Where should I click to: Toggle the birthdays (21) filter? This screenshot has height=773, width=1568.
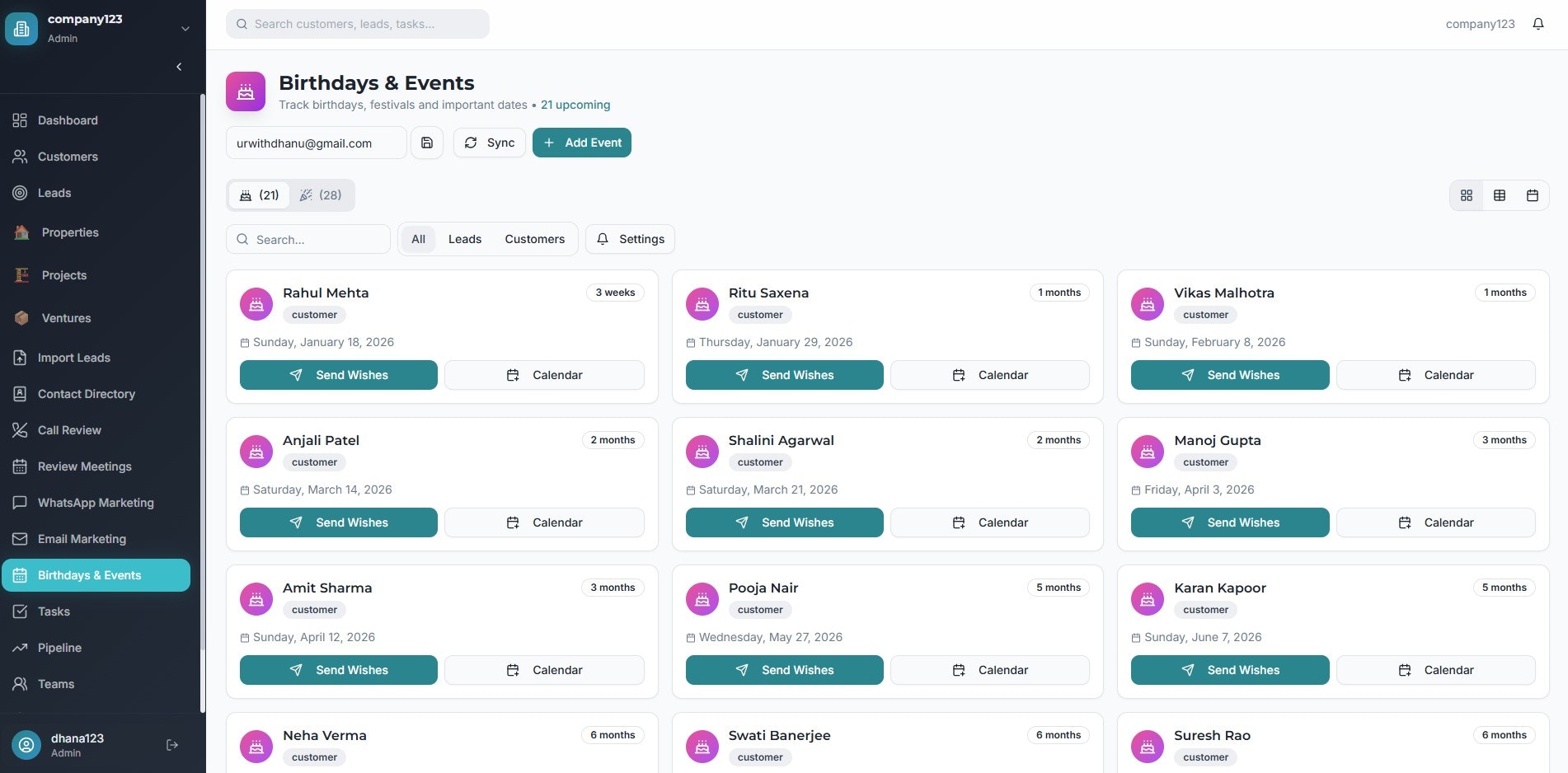pos(259,195)
